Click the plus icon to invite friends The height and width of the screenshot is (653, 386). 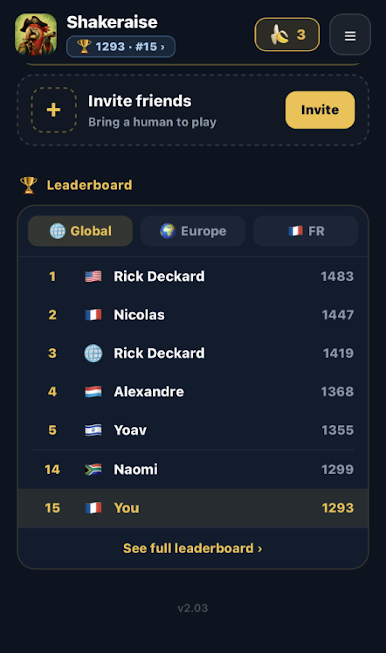pyautogui.click(x=54, y=110)
